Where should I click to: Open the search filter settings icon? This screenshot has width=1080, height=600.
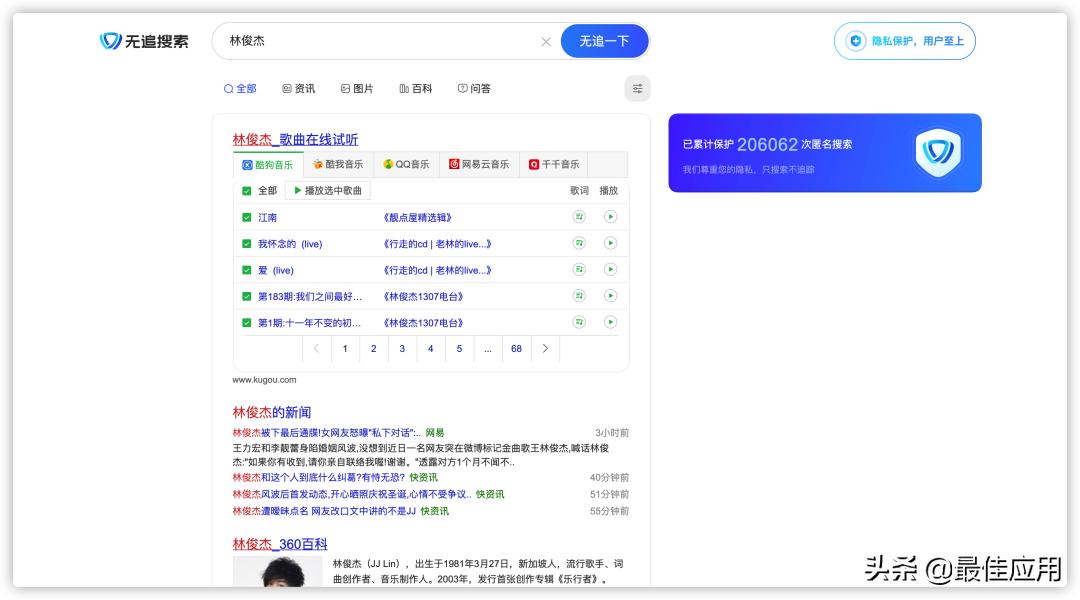[637, 88]
